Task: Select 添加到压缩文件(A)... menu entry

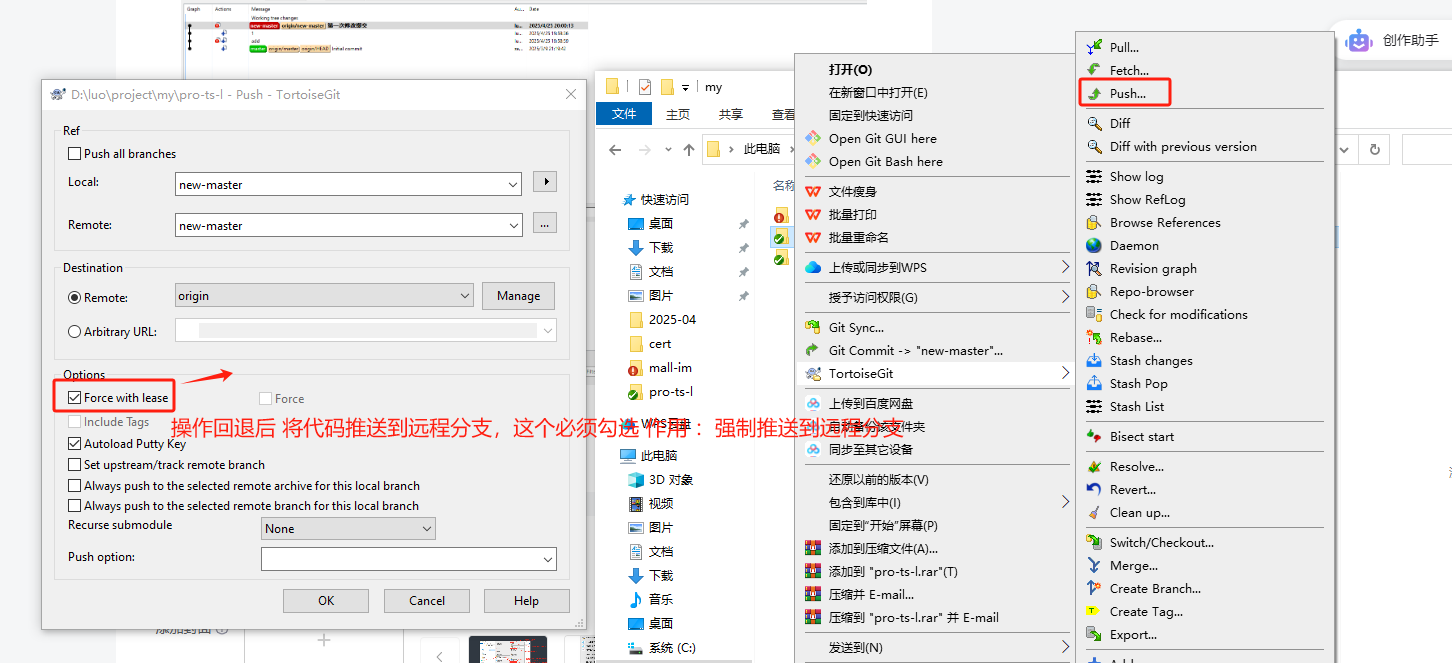Action: tap(883, 548)
